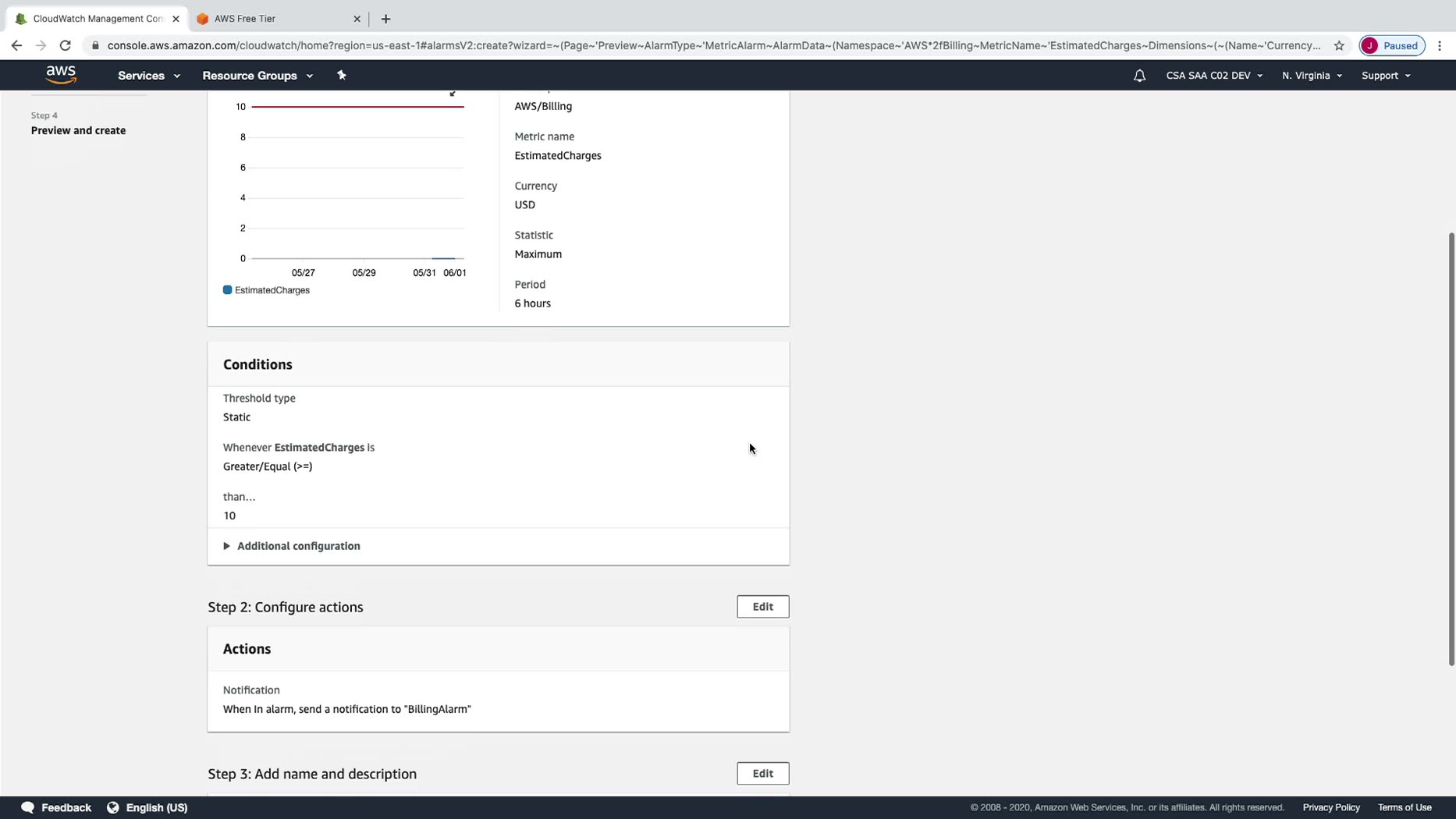Reload the page with the refresh icon
The image size is (1456, 819).
[66, 45]
